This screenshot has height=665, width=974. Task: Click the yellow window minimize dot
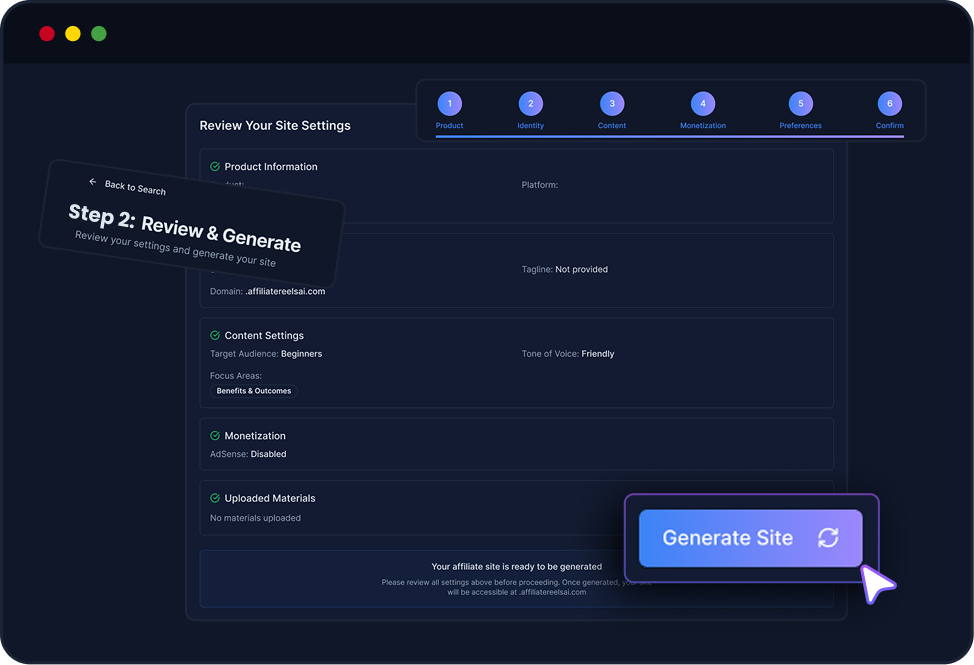(x=73, y=34)
